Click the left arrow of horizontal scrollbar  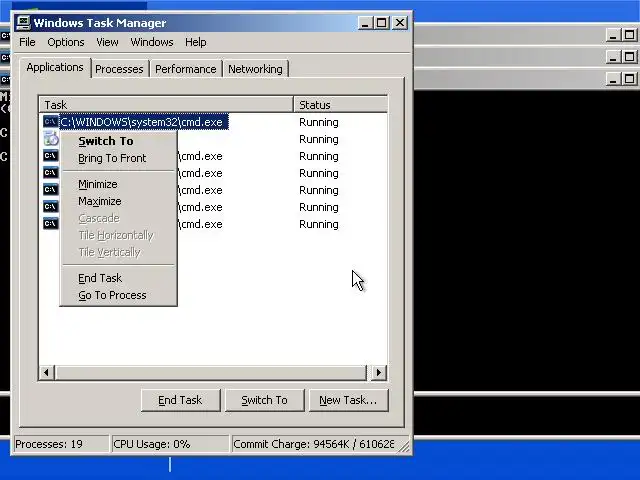click(x=47, y=373)
